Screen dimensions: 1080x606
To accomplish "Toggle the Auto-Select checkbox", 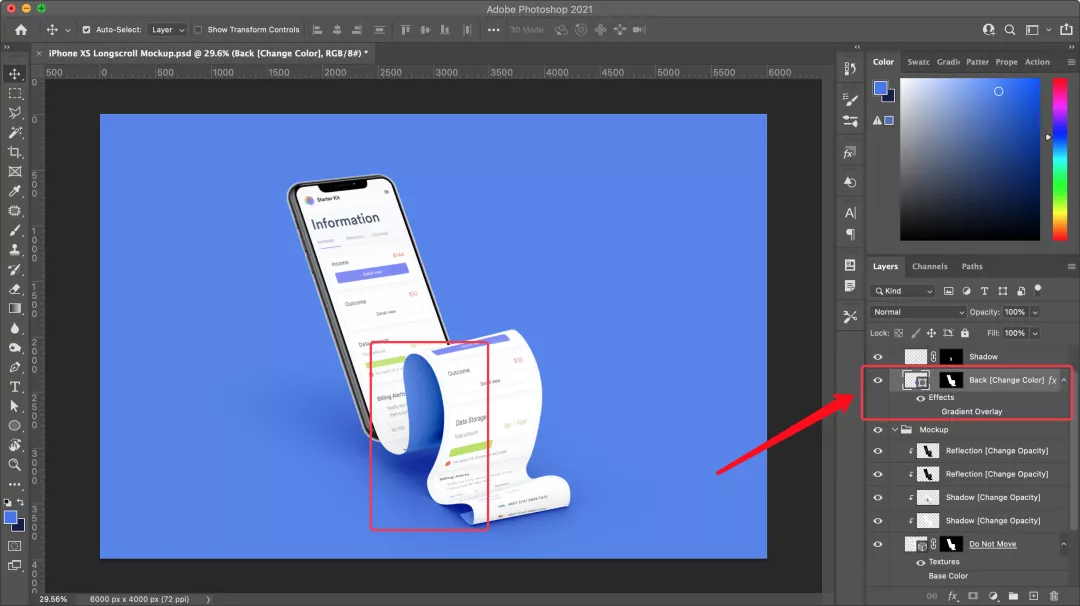I will tap(86, 30).
